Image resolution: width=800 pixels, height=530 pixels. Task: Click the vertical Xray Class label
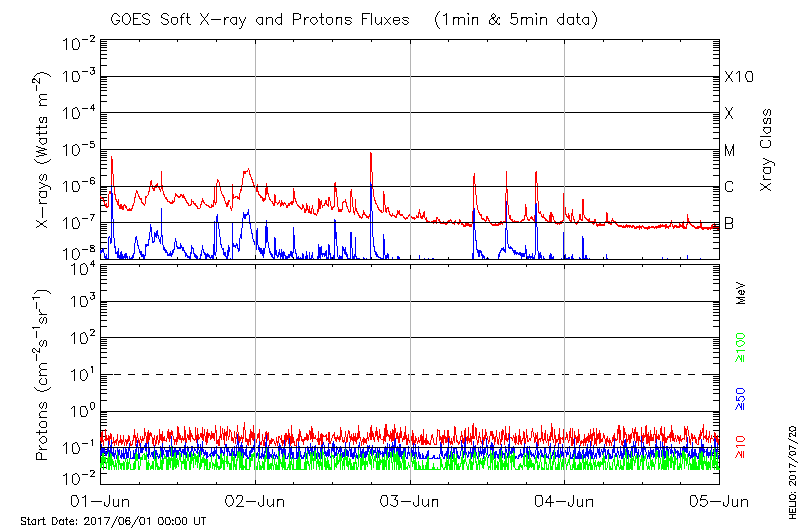(766, 150)
